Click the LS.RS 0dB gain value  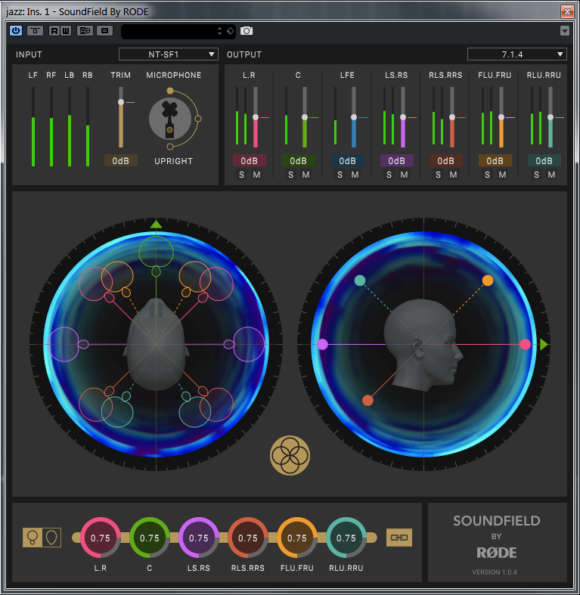click(397, 161)
